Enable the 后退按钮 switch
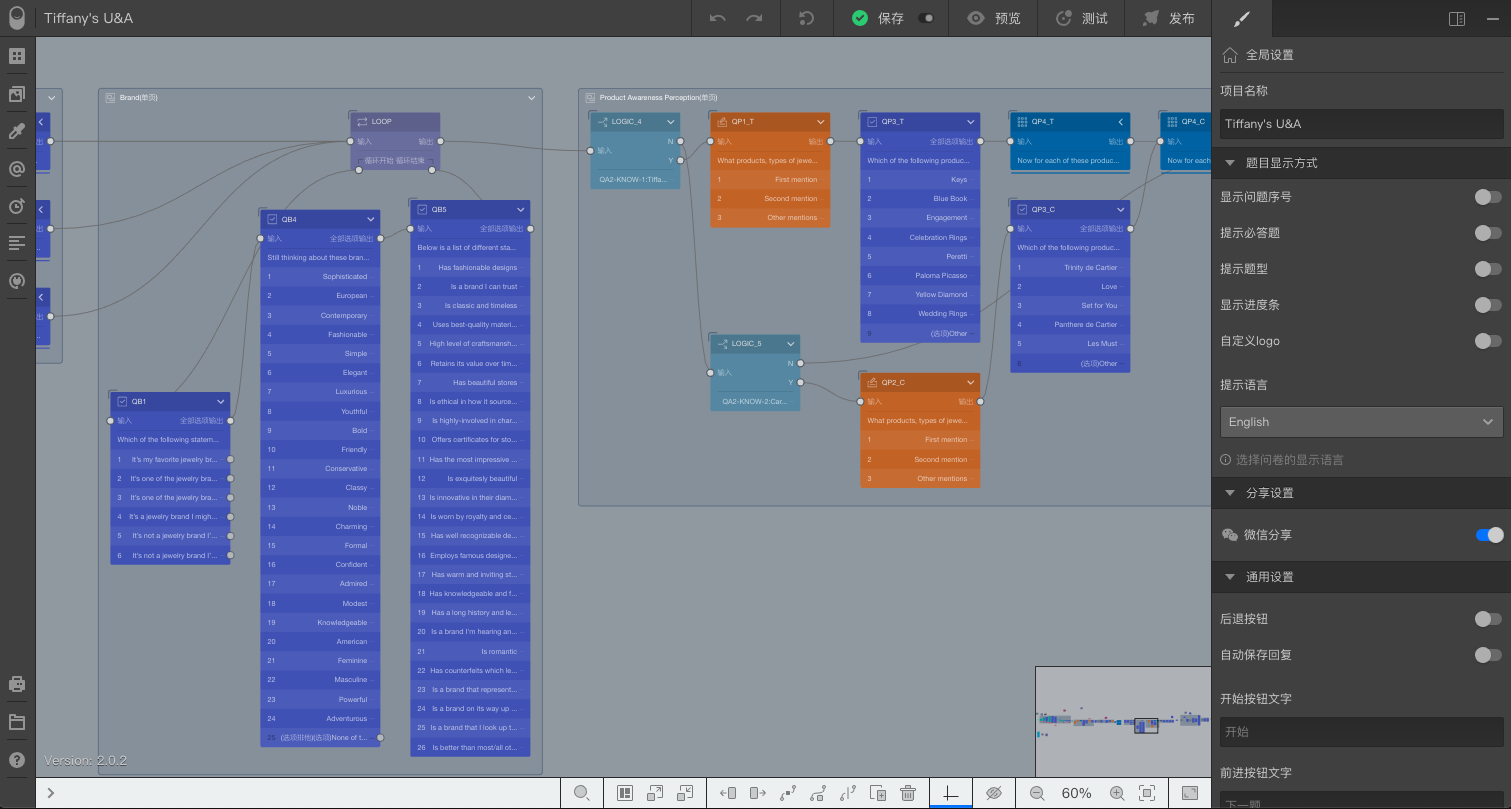The width and height of the screenshot is (1511, 809). 1488,619
